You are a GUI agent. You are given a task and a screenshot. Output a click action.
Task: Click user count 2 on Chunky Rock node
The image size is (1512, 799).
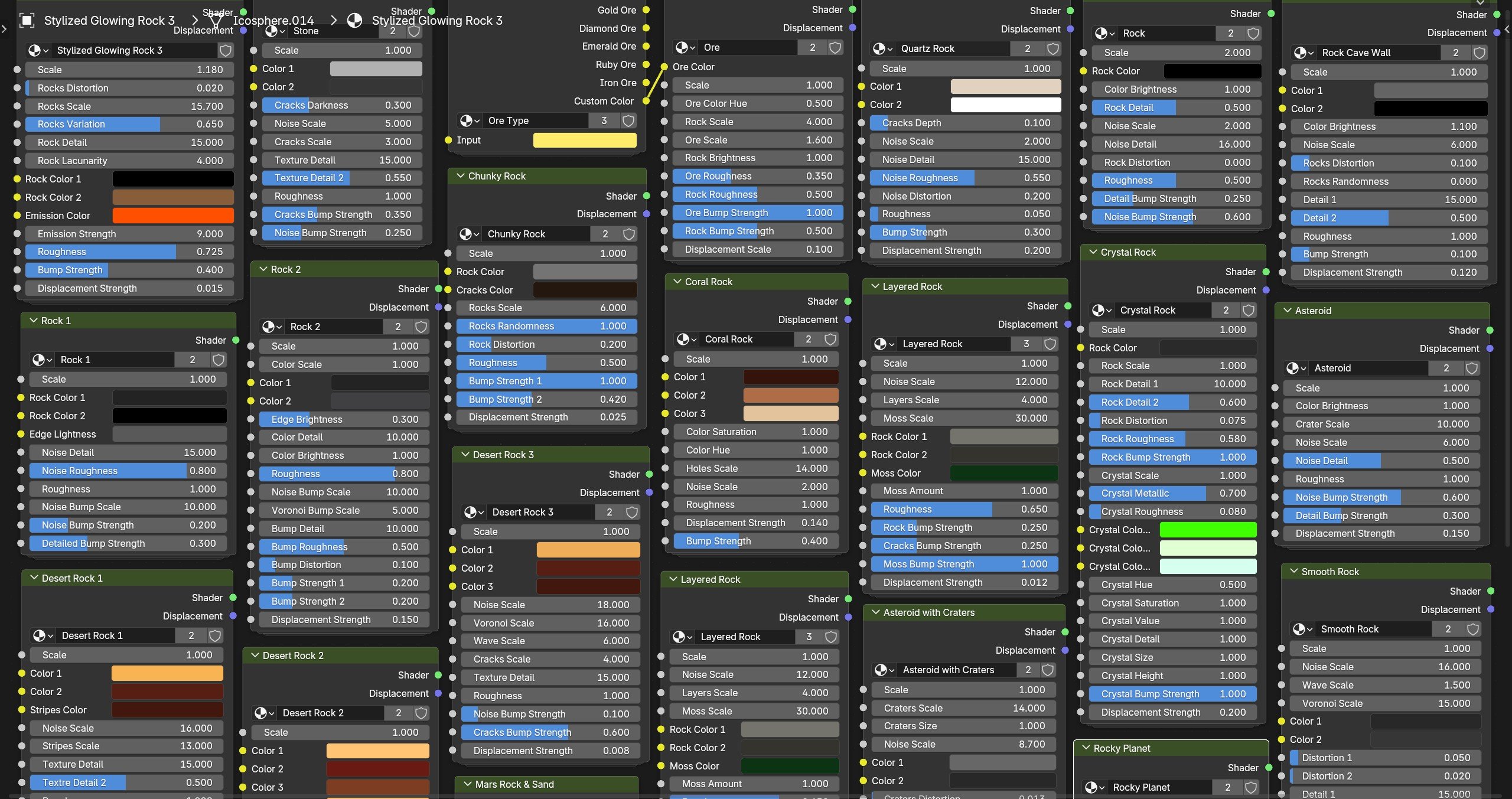[605, 234]
